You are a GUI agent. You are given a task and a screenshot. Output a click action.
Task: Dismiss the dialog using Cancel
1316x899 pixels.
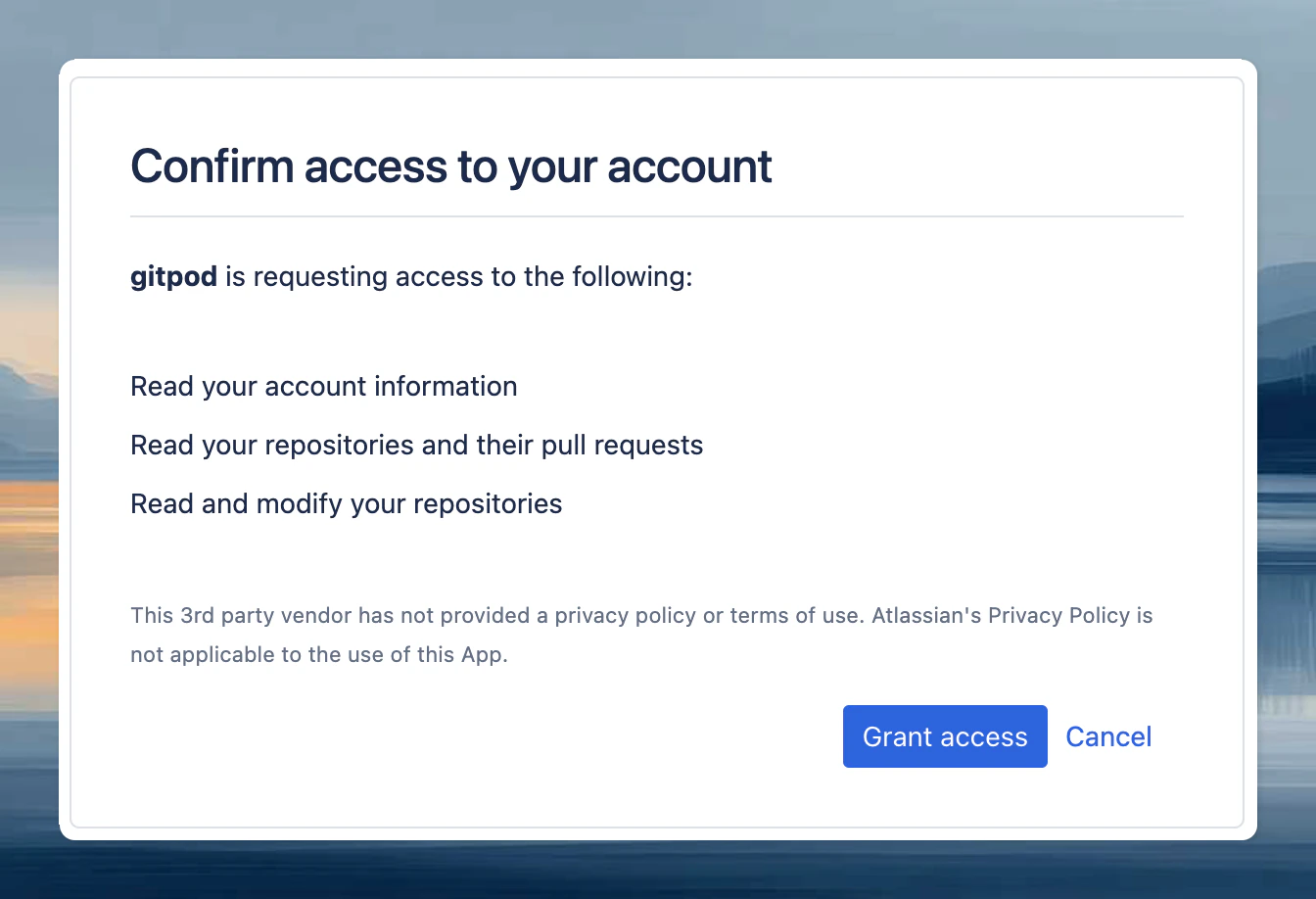click(1108, 735)
